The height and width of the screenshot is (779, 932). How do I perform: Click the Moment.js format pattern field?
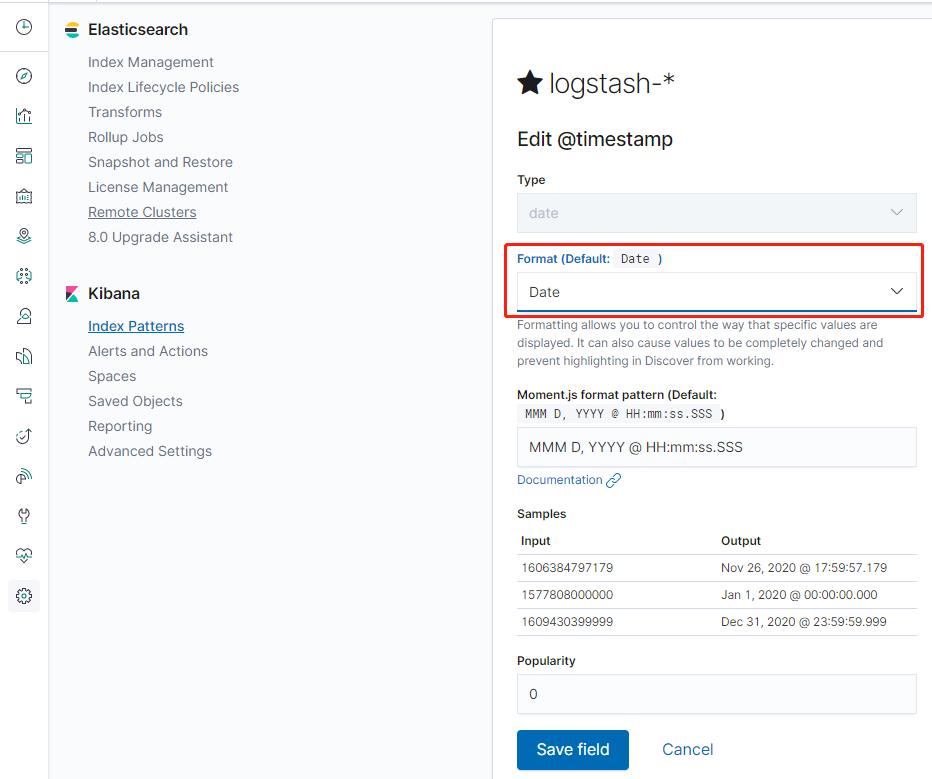[716, 447]
